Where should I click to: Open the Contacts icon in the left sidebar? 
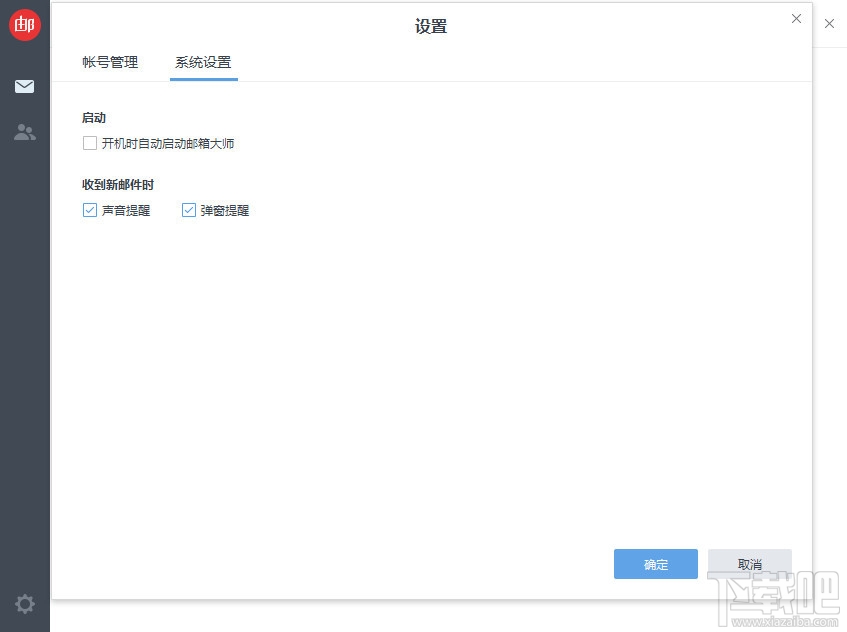[24, 132]
